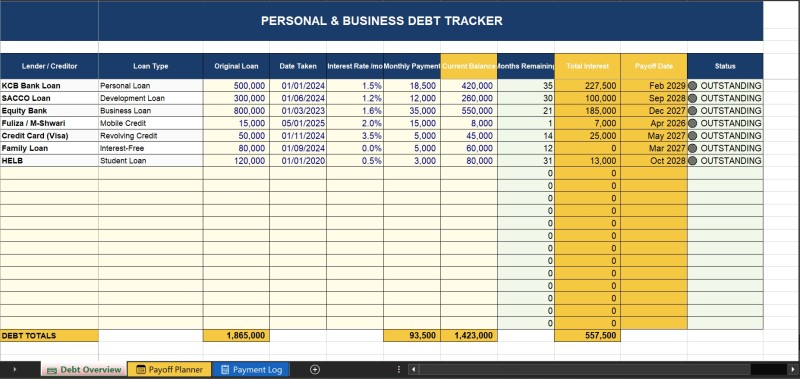Select the Oct 2028 payoff date cell
800x379 pixels.
[x=654, y=161]
